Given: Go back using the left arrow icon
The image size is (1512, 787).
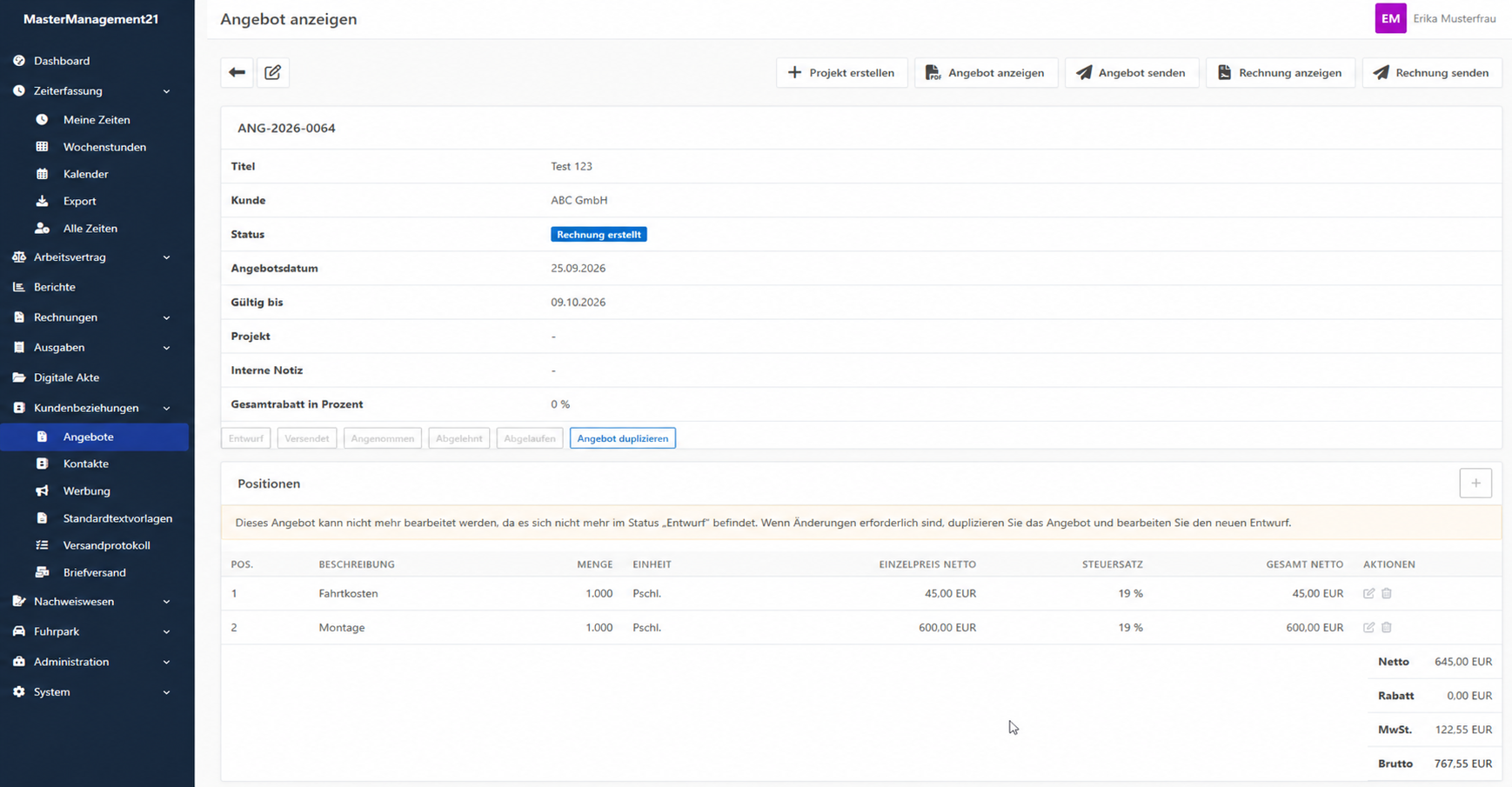Looking at the screenshot, I should [x=237, y=72].
